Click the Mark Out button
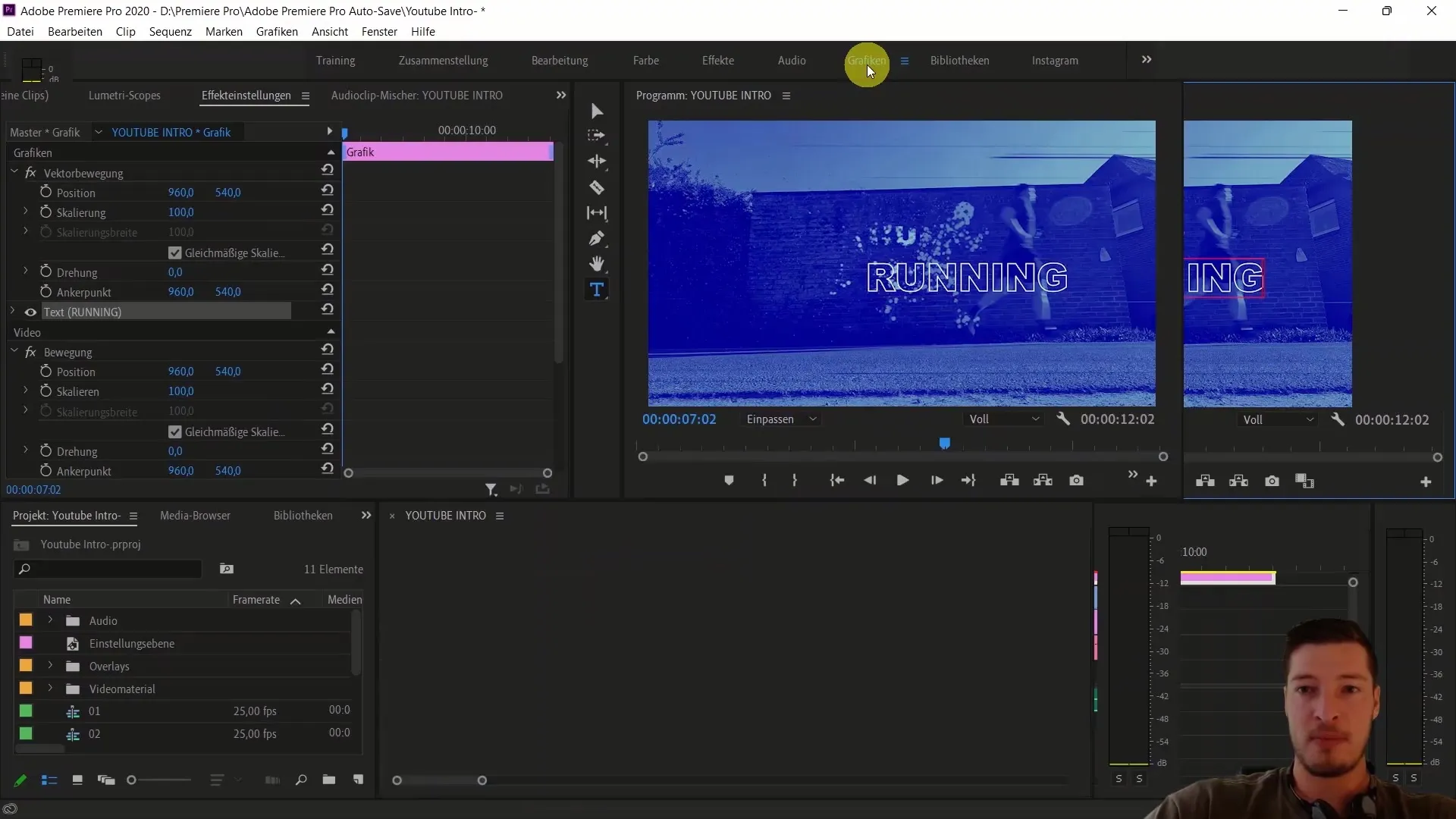The height and width of the screenshot is (819, 1456). pyautogui.click(x=794, y=481)
